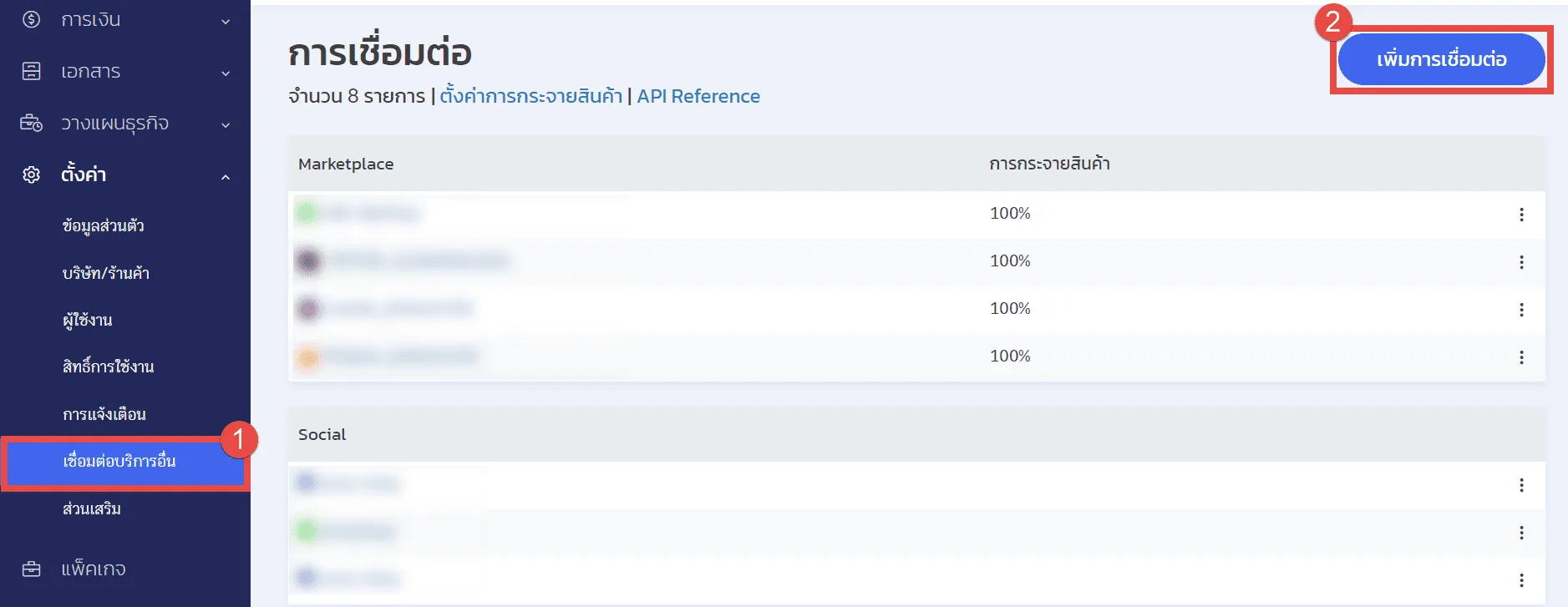Open ตั้งค่าการกระจายสินค้า link
The width and height of the screenshot is (1568, 607).
tap(530, 96)
